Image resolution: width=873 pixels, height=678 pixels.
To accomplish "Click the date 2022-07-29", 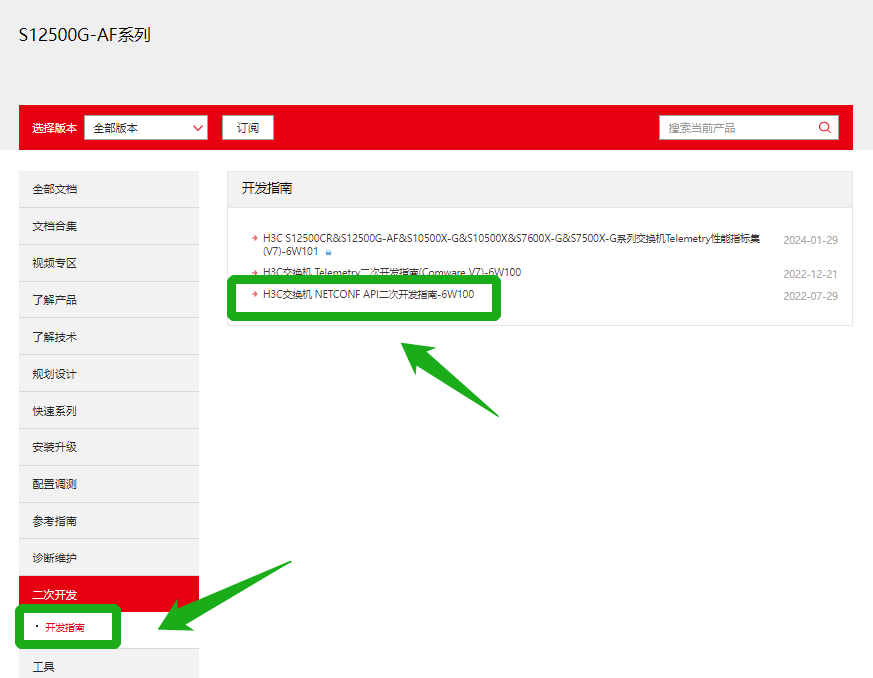I will 810,296.
